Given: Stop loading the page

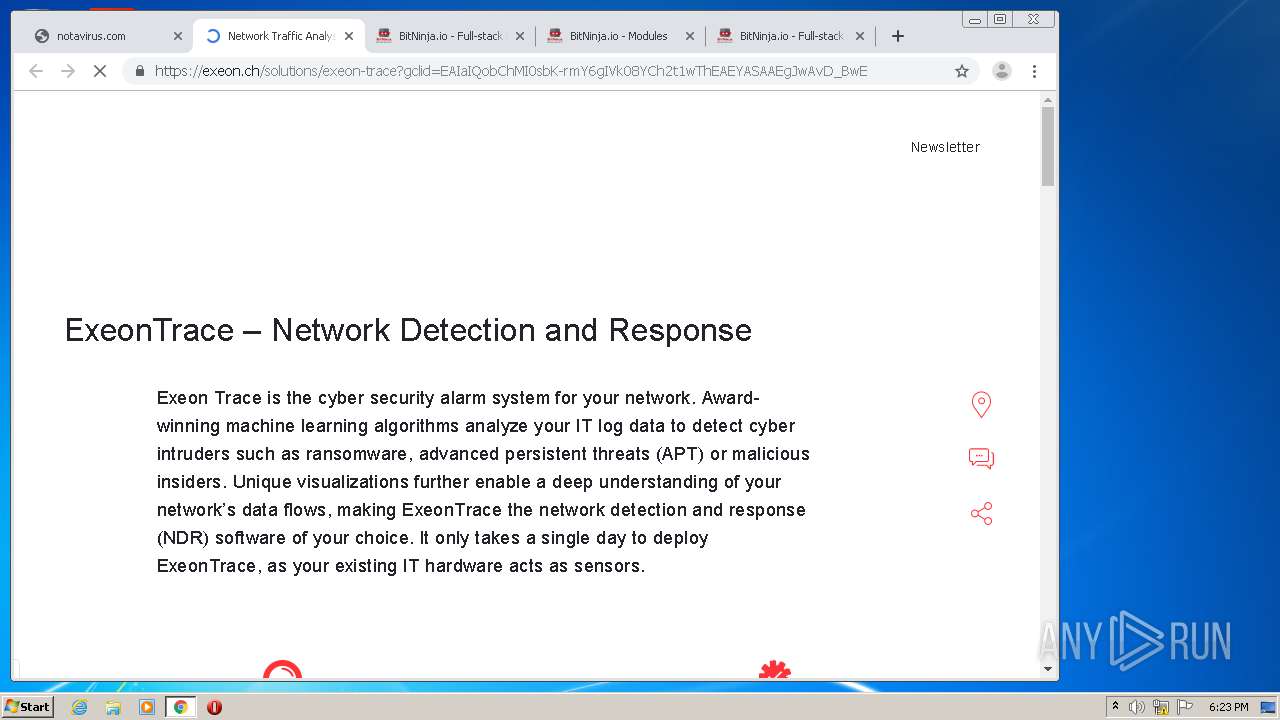Looking at the screenshot, I should pos(100,71).
